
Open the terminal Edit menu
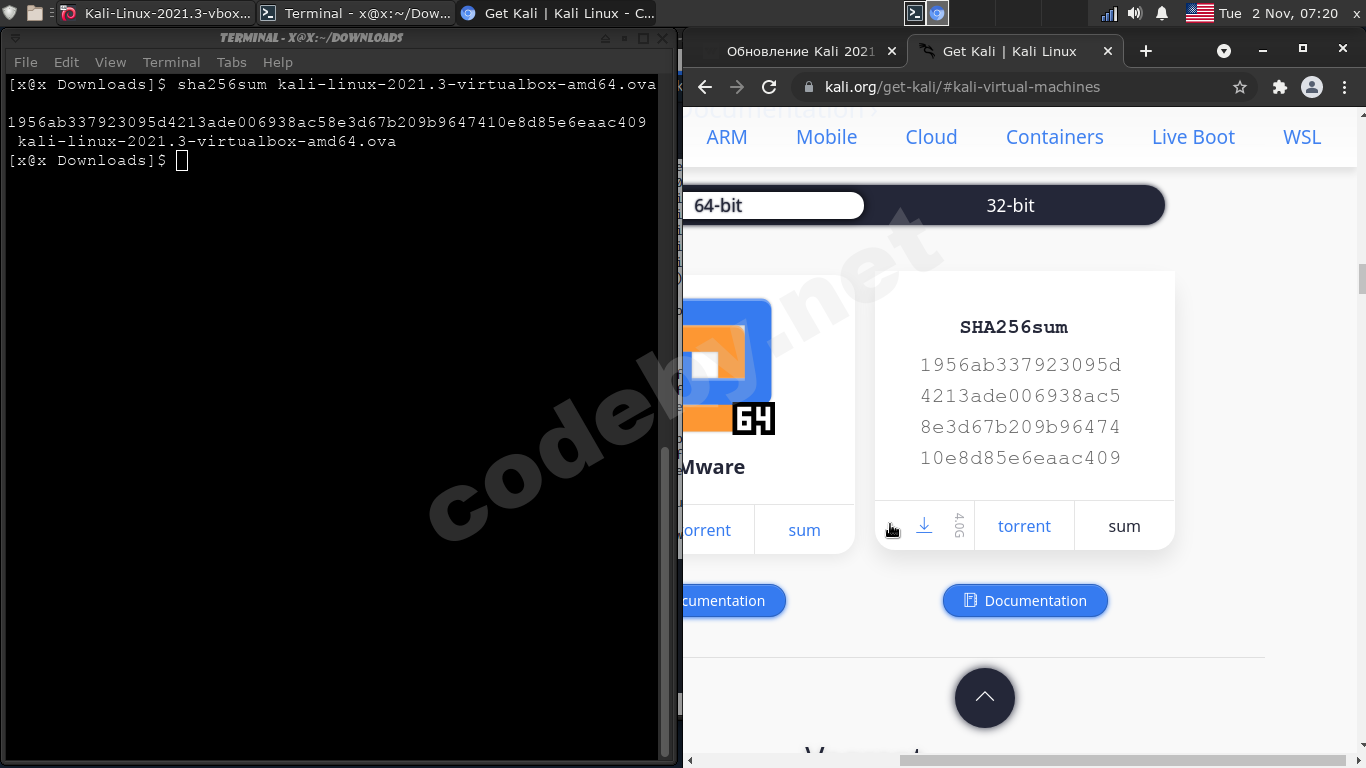66,62
